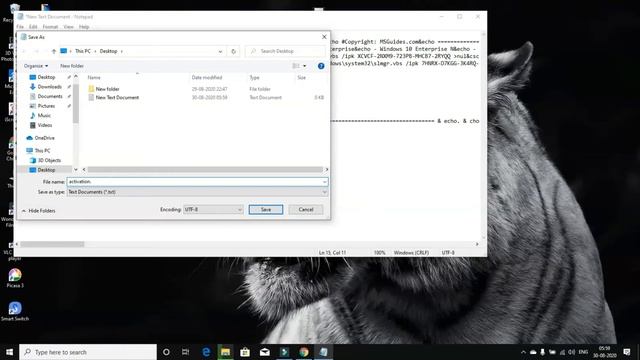Image resolution: width=640 pixels, height=360 pixels.
Task: Click New folder in the dialog toolbar
Action: point(72,66)
